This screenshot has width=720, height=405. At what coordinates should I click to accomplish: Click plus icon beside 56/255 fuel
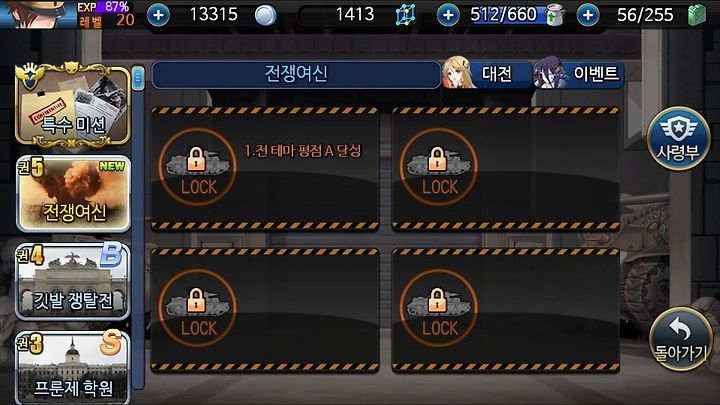588,15
